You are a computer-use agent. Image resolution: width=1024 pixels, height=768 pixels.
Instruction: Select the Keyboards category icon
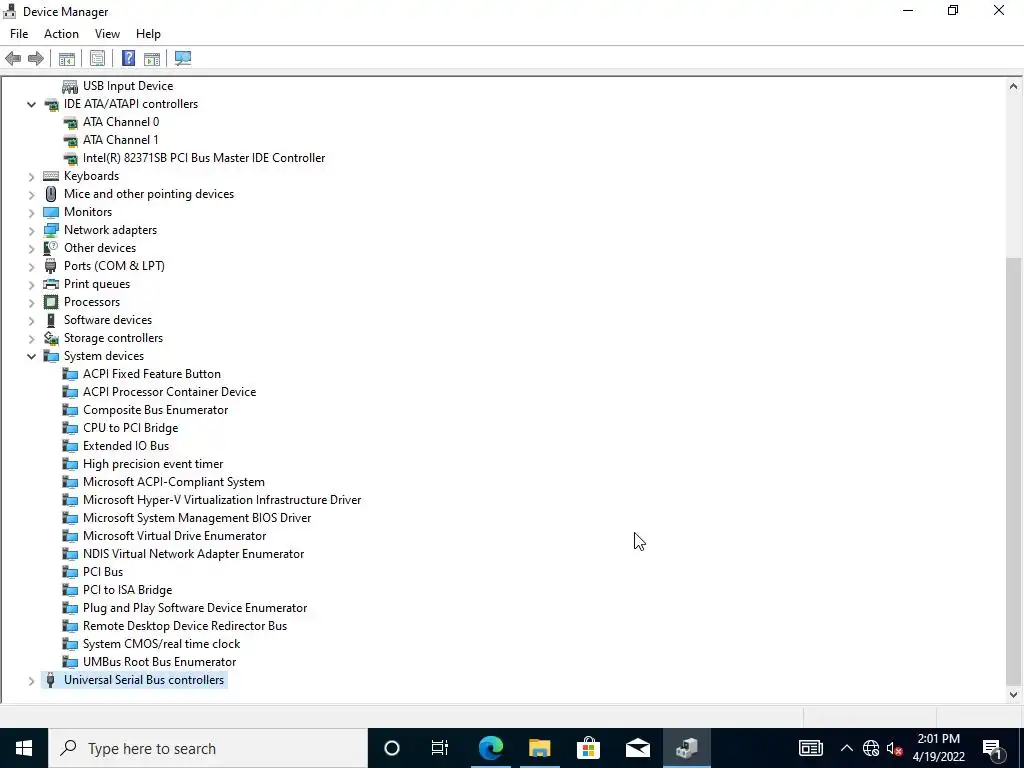pyautogui.click(x=51, y=176)
